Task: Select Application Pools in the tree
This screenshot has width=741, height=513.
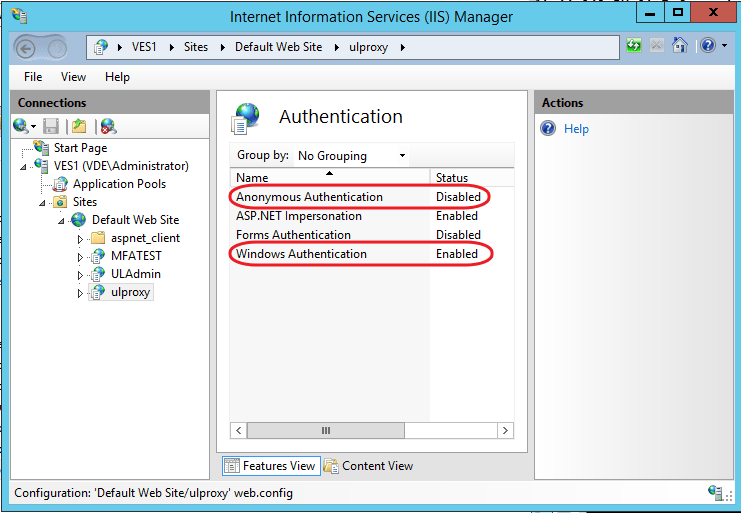Action: [x=120, y=184]
